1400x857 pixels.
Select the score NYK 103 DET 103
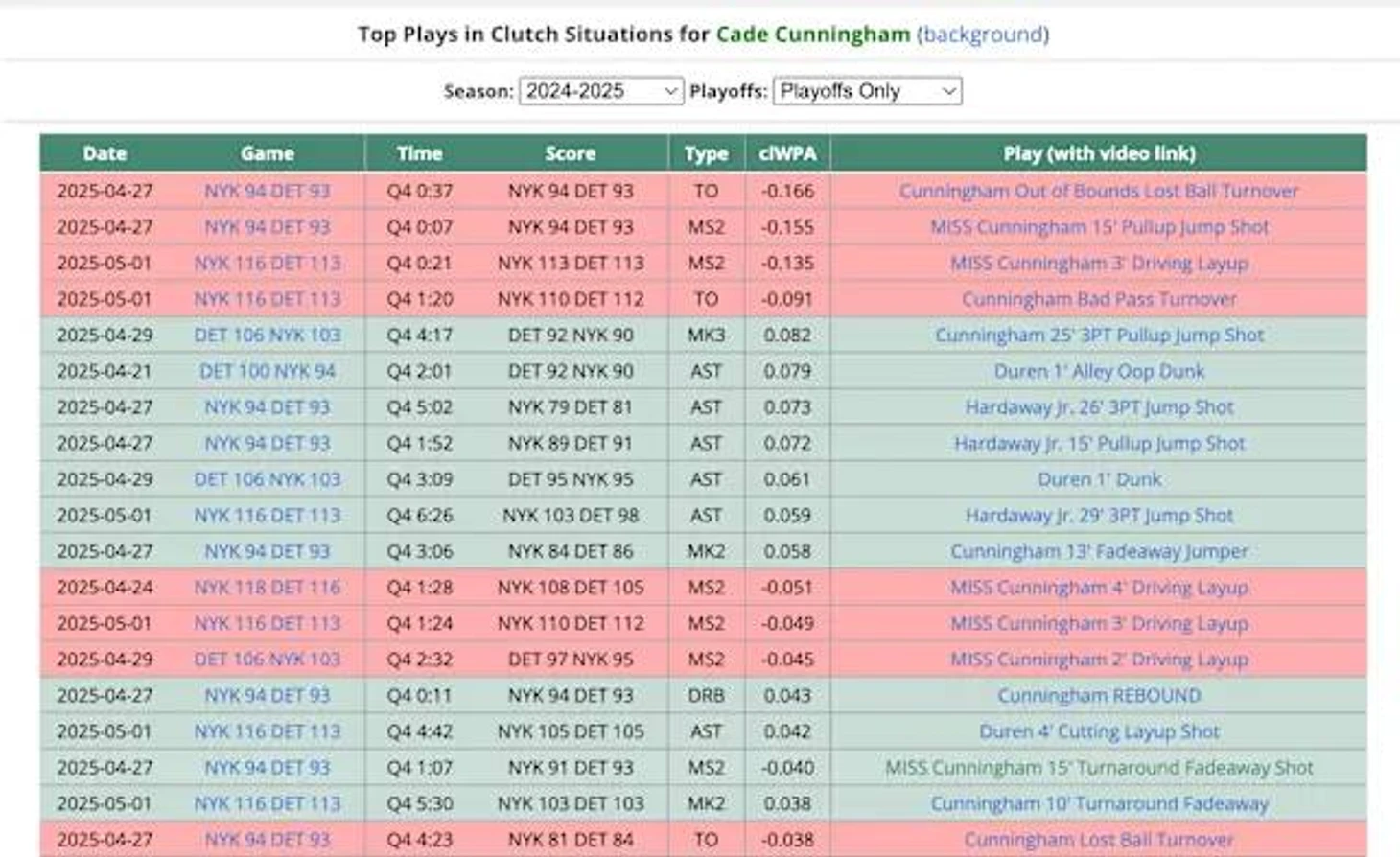point(571,803)
